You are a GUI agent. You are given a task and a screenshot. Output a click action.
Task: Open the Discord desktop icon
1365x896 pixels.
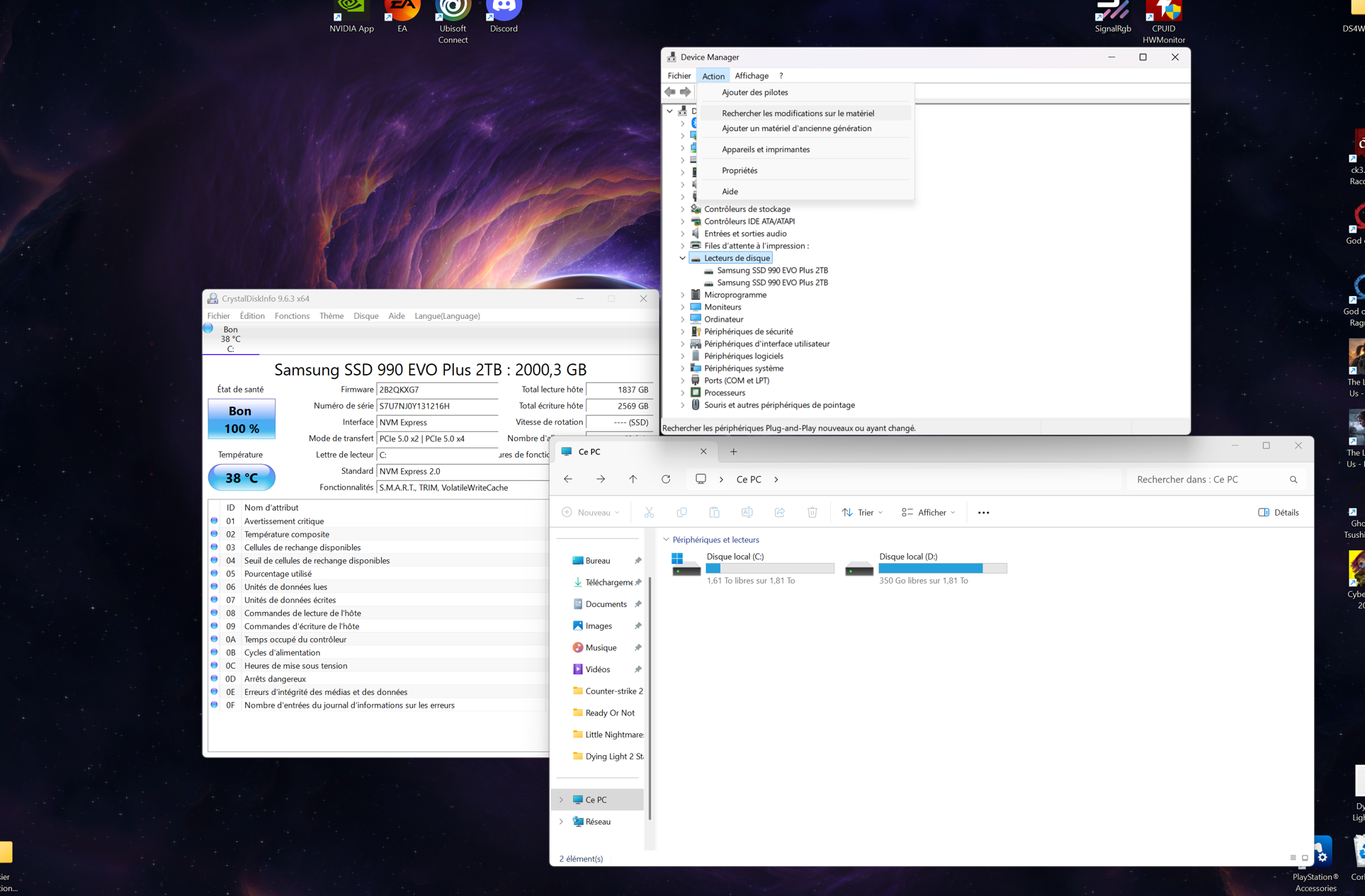click(504, 16)
